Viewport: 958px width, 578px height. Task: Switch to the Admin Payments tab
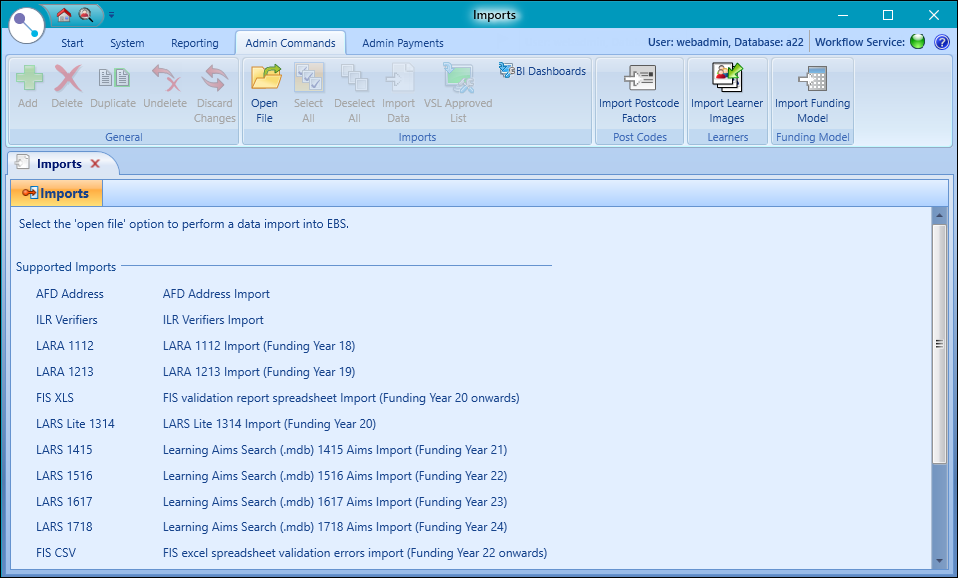pyautogui.click(x=402, y=43)
